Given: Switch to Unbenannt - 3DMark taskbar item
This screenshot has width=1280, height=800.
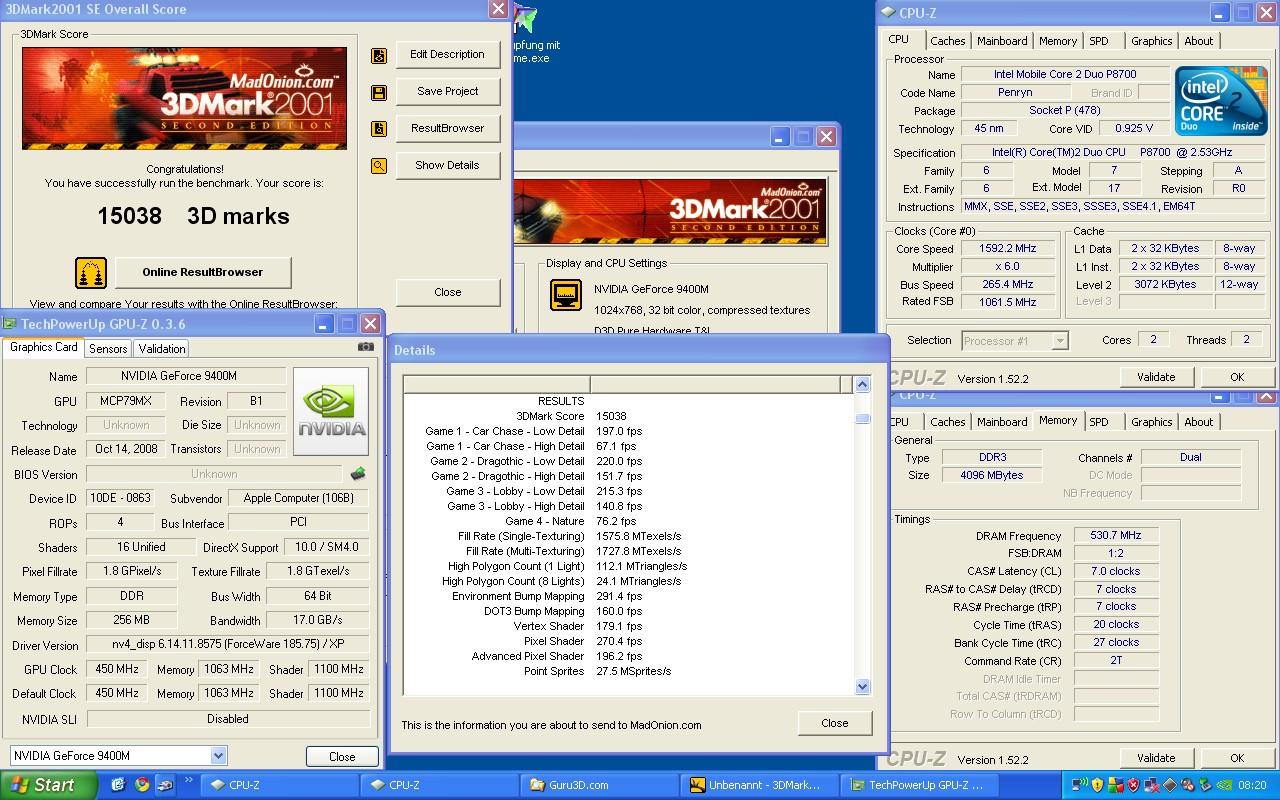Looking at the screenshot, I should [x=760, y=785].
